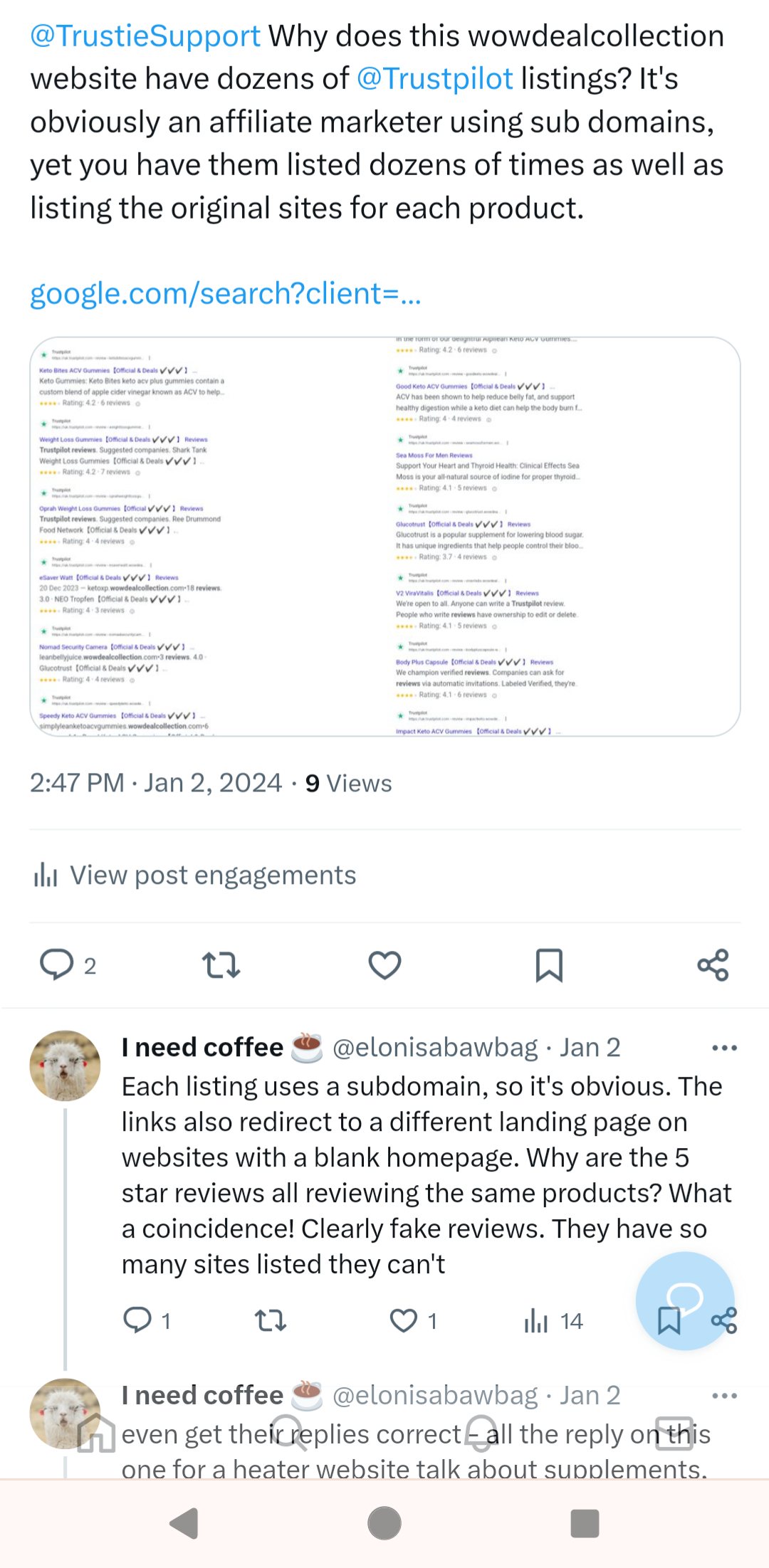Viewport: 769px width, 1568px height.
Task: Open more options on first reply
Action: (x=724, y=1048)
